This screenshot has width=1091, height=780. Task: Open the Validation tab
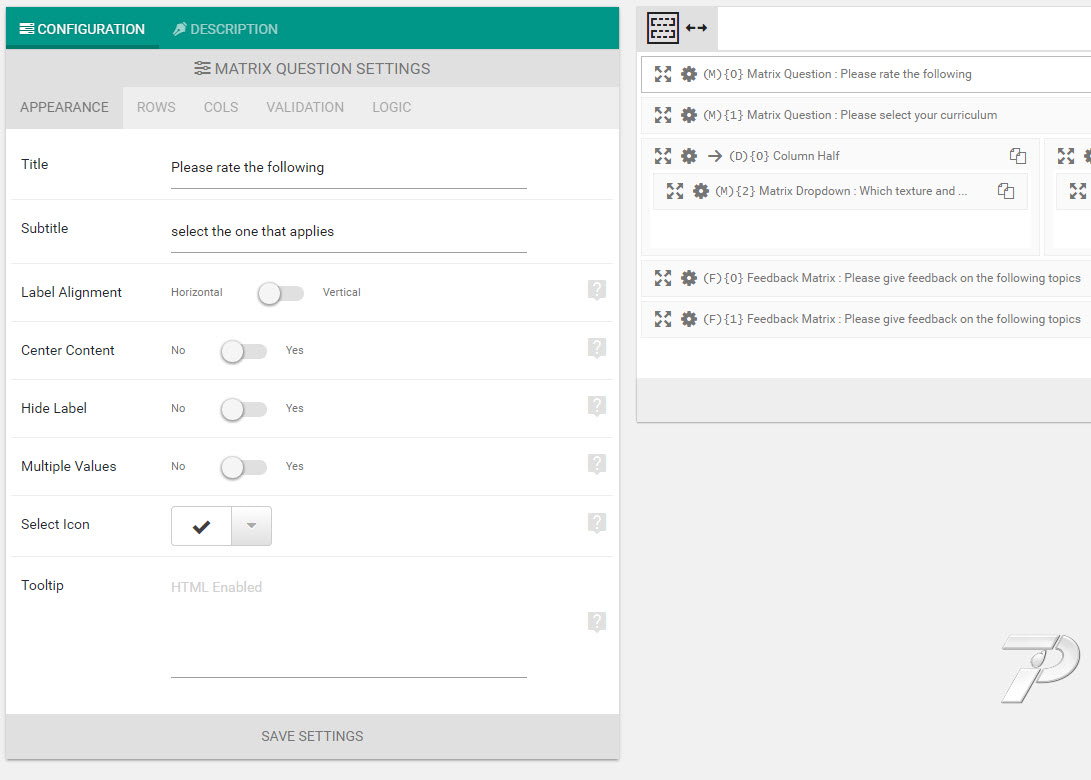[x=305, y=108]
